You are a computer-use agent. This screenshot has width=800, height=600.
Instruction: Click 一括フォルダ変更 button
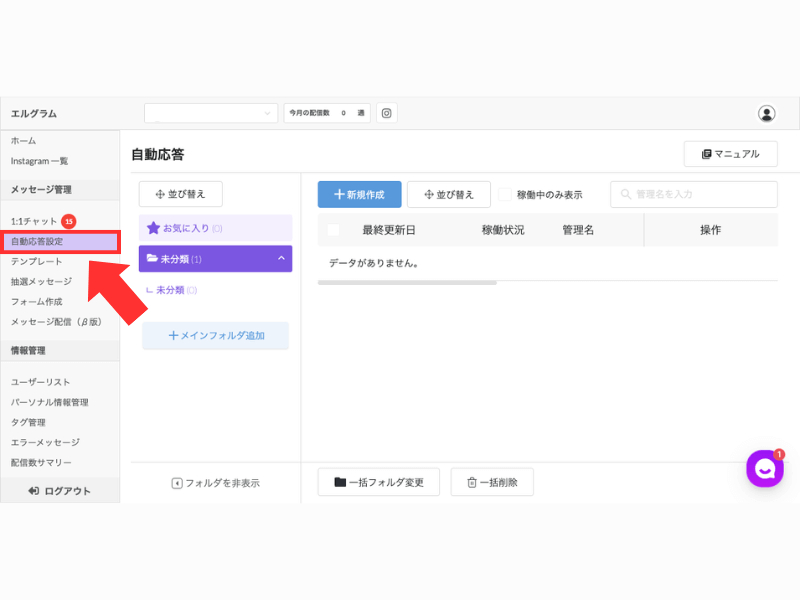379,482
